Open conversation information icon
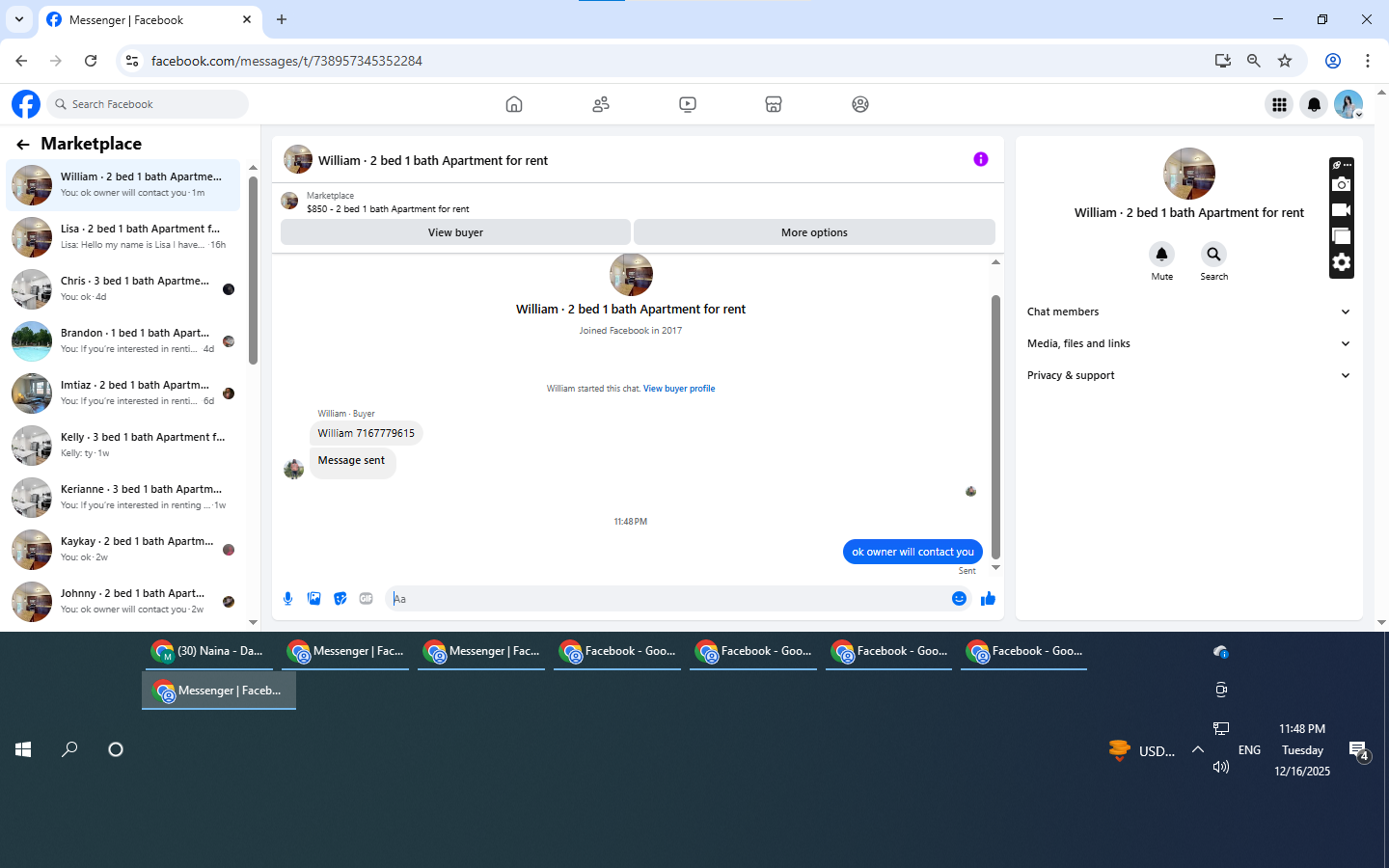This screenshot has height=868, width=1389. (x=981, y=159)
